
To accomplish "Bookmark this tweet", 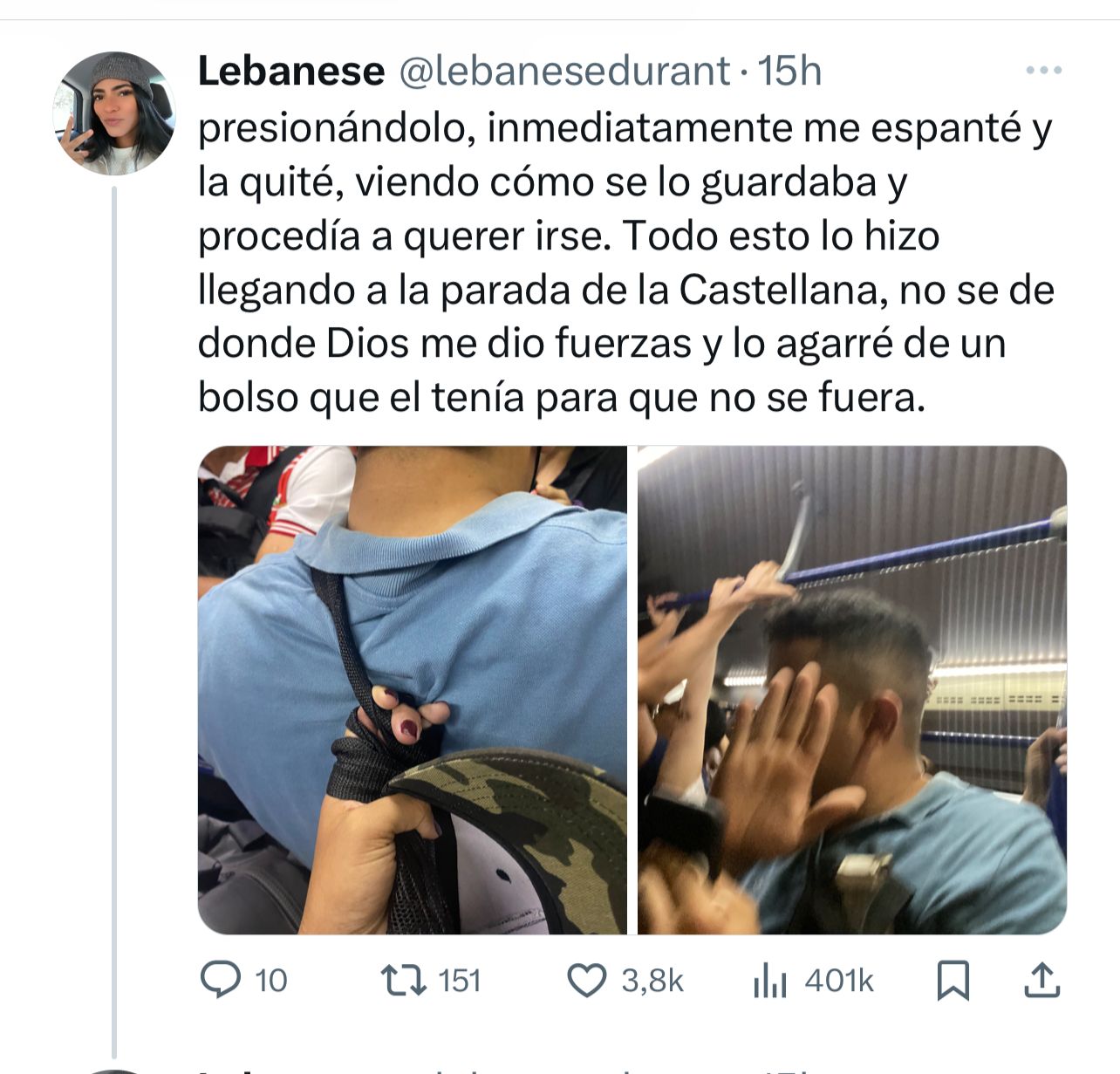I will pos(953,980).
